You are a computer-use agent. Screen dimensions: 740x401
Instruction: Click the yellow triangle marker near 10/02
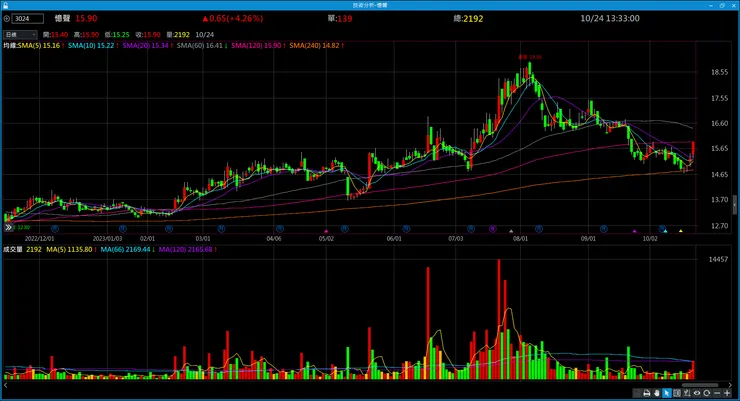[681, 231]
